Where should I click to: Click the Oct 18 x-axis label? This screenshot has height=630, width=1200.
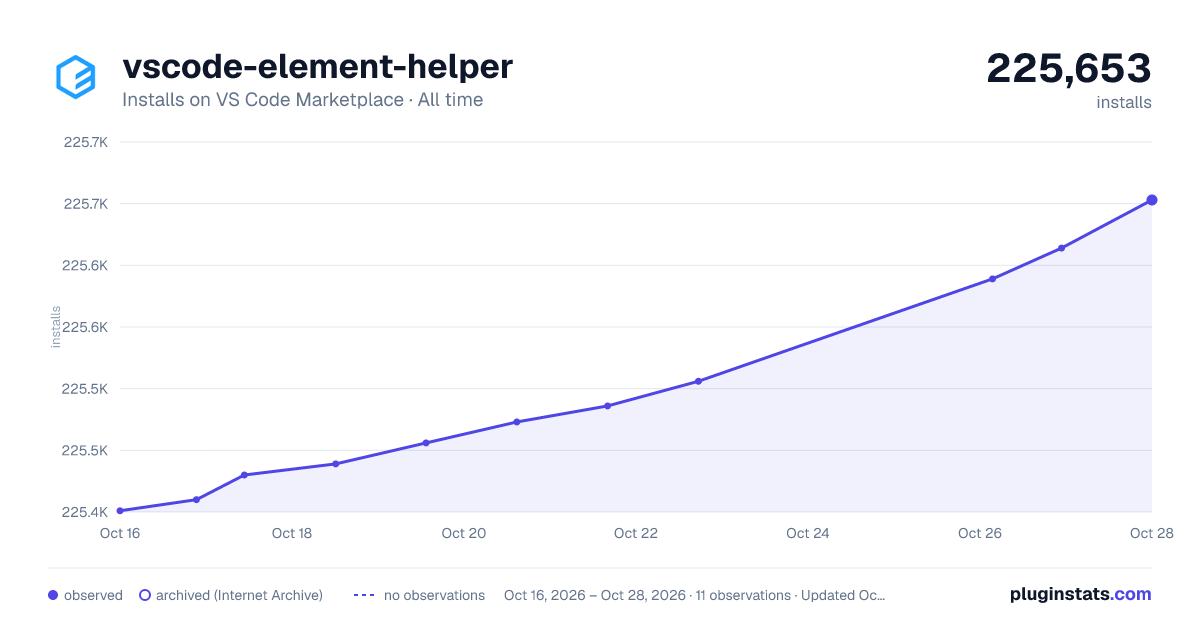(x=292, y=533)
